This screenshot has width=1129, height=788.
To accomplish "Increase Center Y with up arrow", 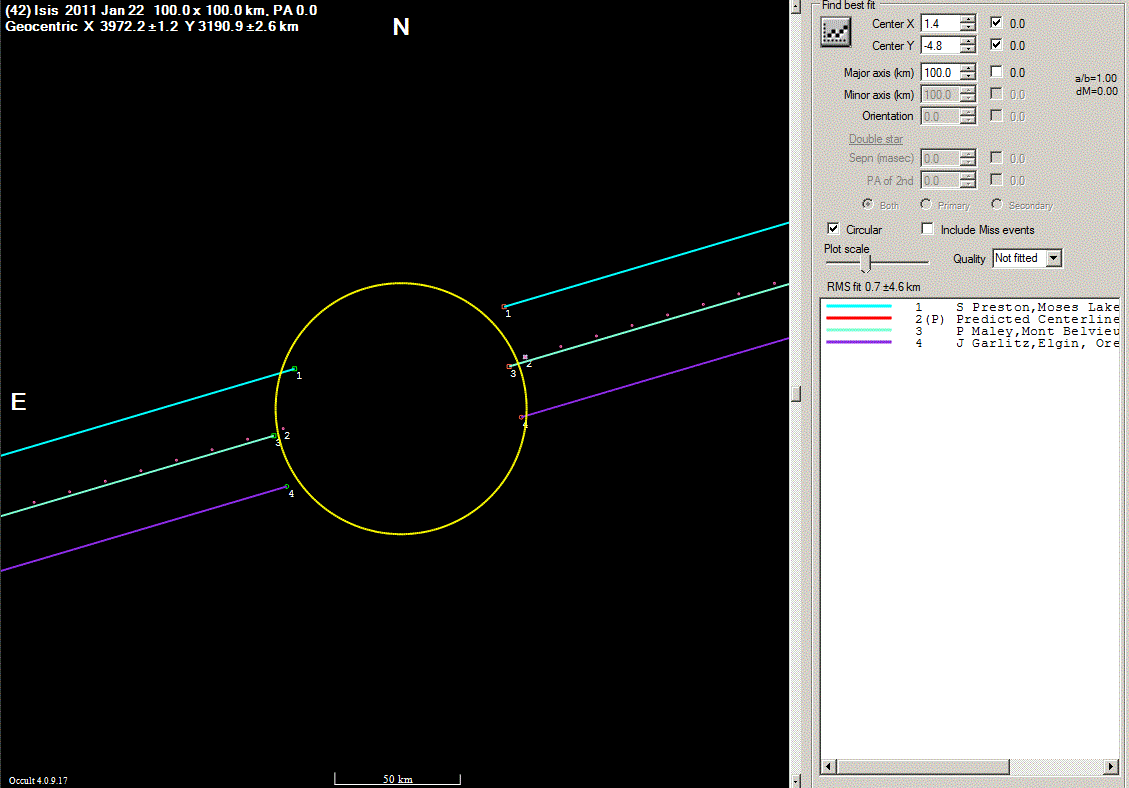I will [x=968, y=41].
